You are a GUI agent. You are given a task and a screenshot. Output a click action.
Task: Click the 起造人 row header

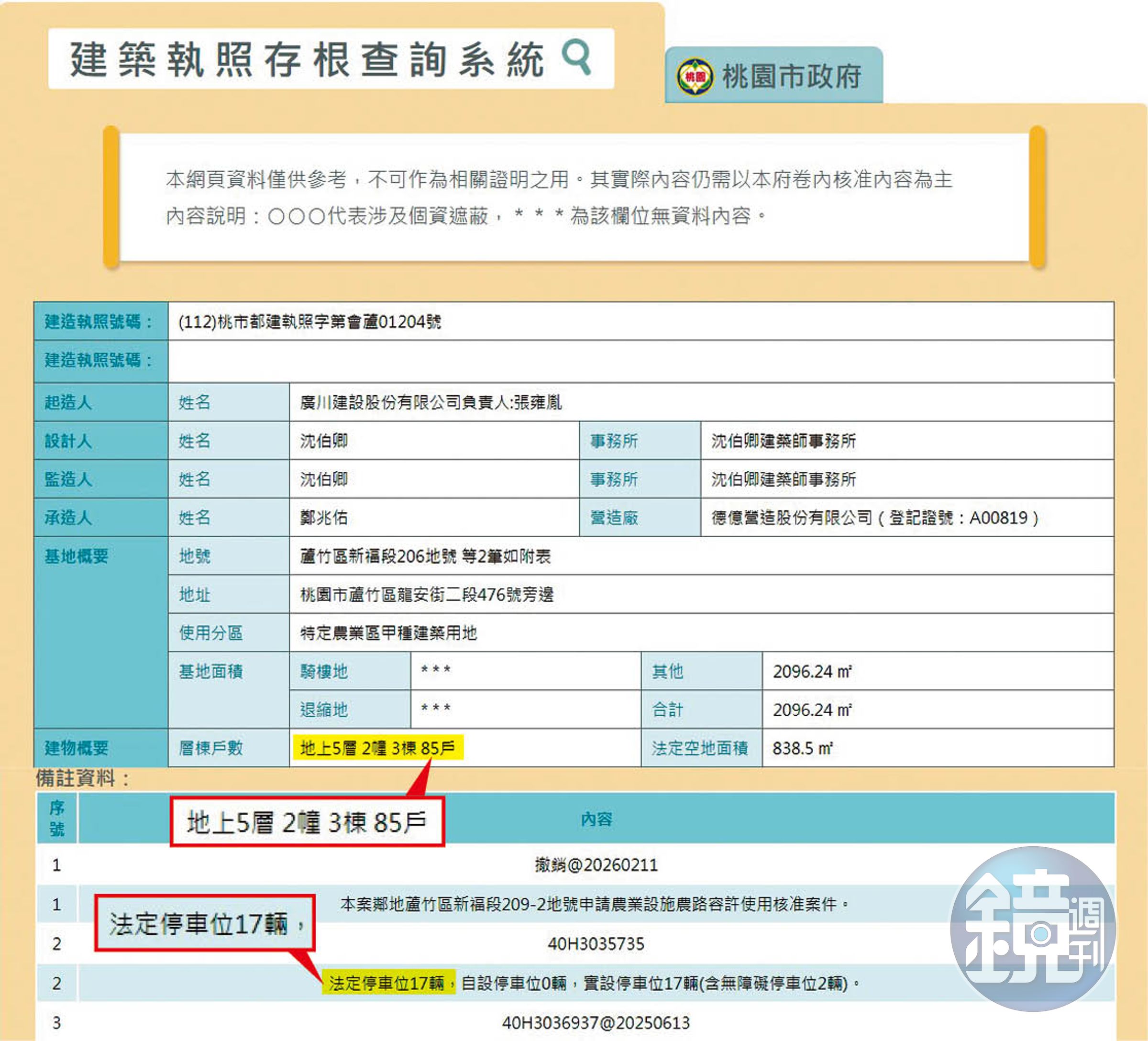click(x=101, y=402)
